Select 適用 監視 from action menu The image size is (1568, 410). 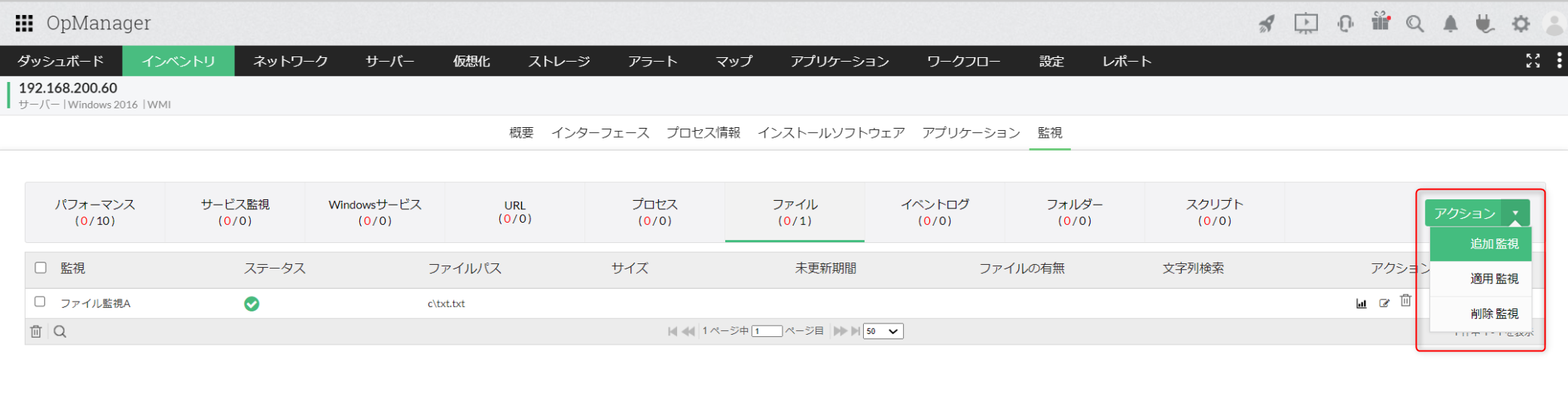click(x=1481, y=278)
